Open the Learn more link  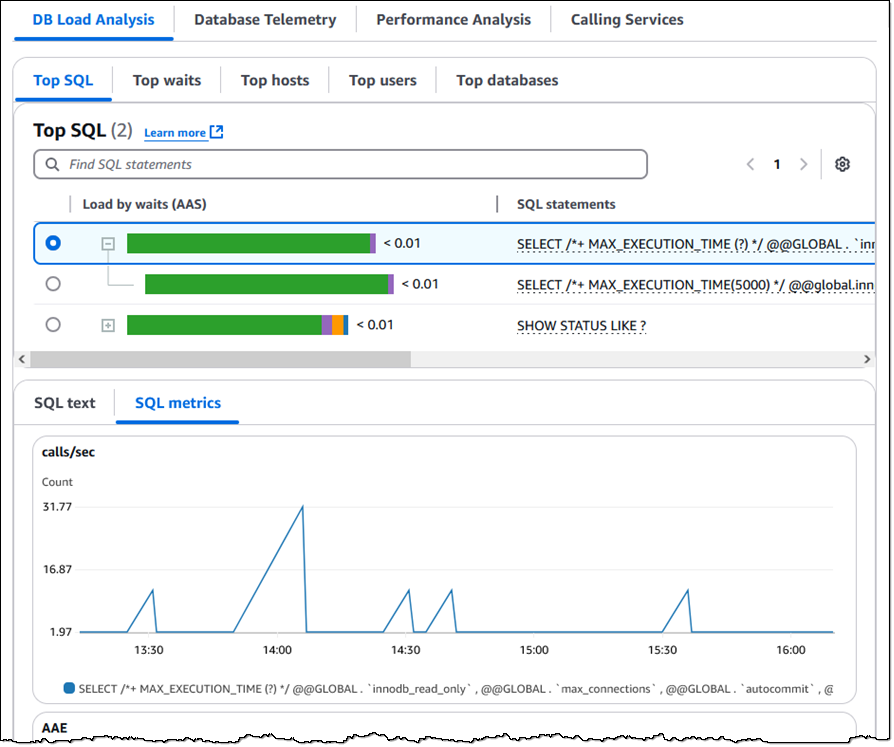[x=174, y=133]
